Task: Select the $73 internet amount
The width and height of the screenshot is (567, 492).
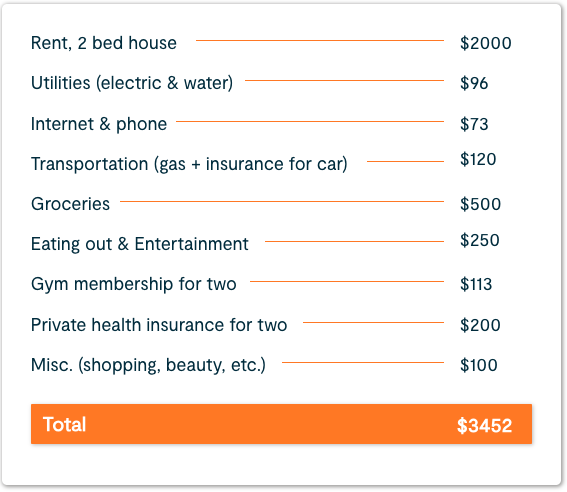Action: (474, 124)
